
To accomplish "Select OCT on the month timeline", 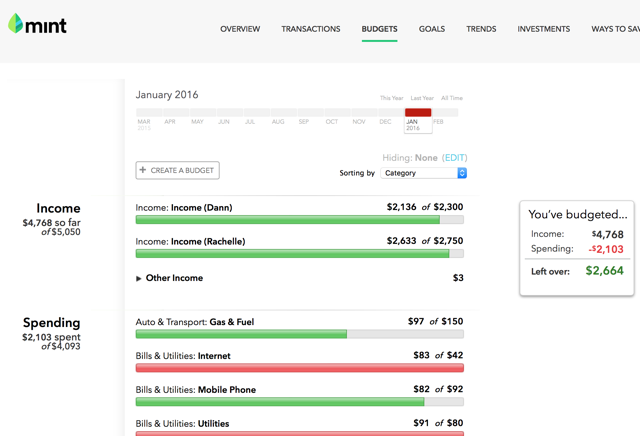I will 332,122.
